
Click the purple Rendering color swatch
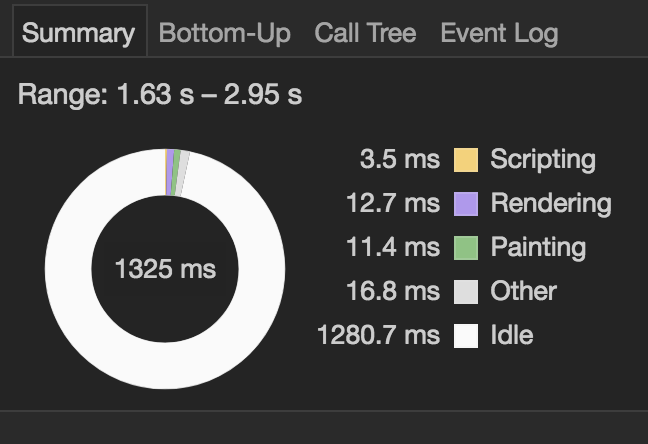pyautogui.click(x=466, y=203)
